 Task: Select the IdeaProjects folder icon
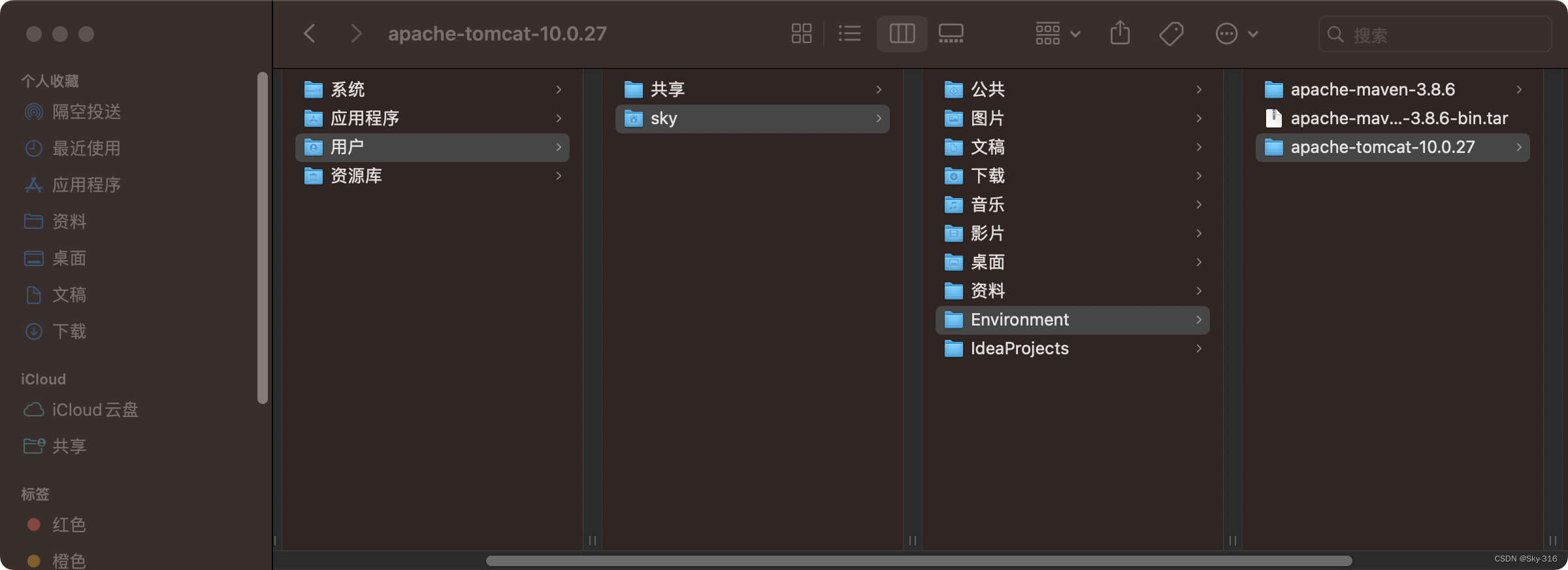954,348
